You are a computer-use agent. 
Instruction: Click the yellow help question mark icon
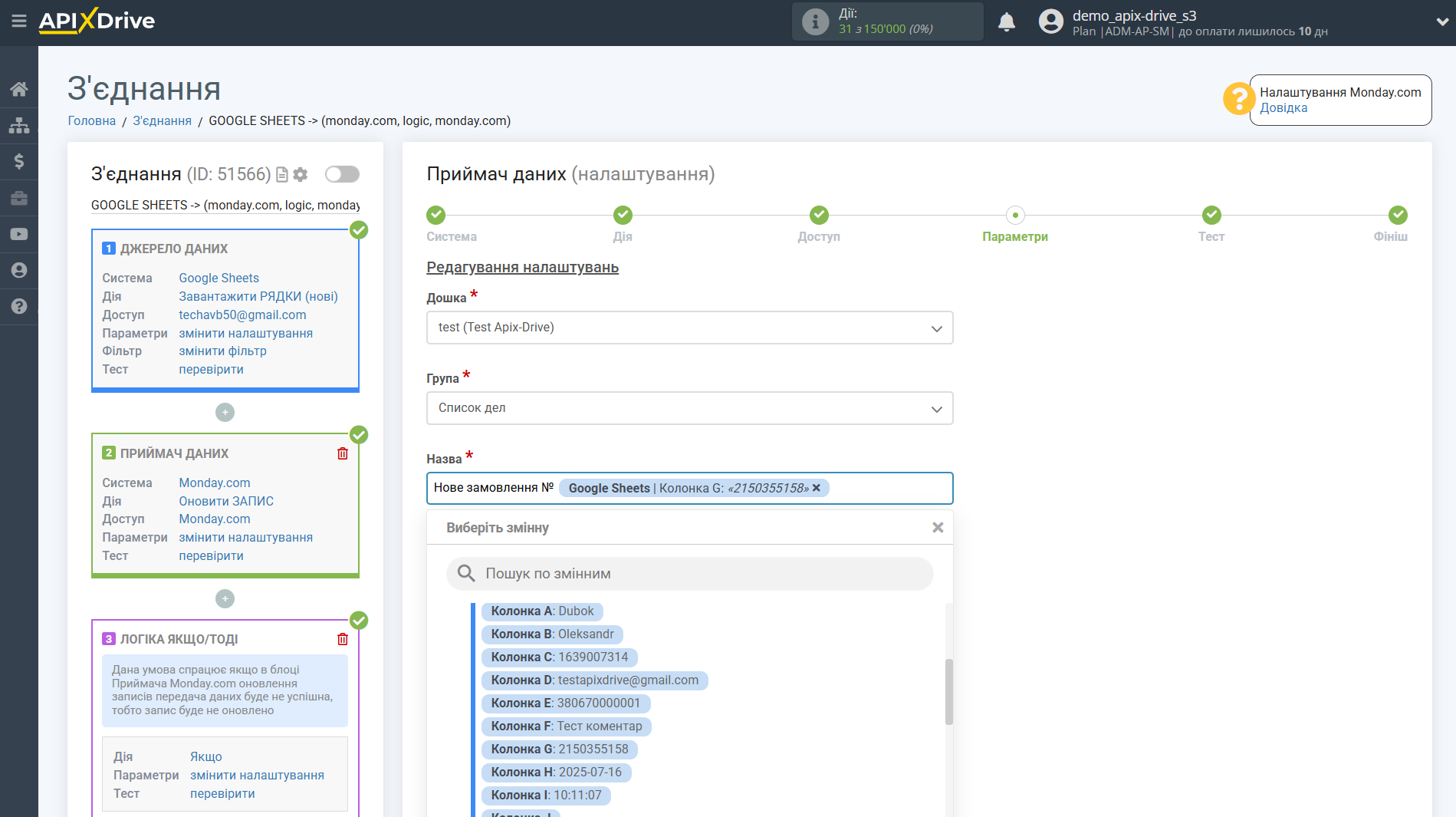click(1238, 98)
